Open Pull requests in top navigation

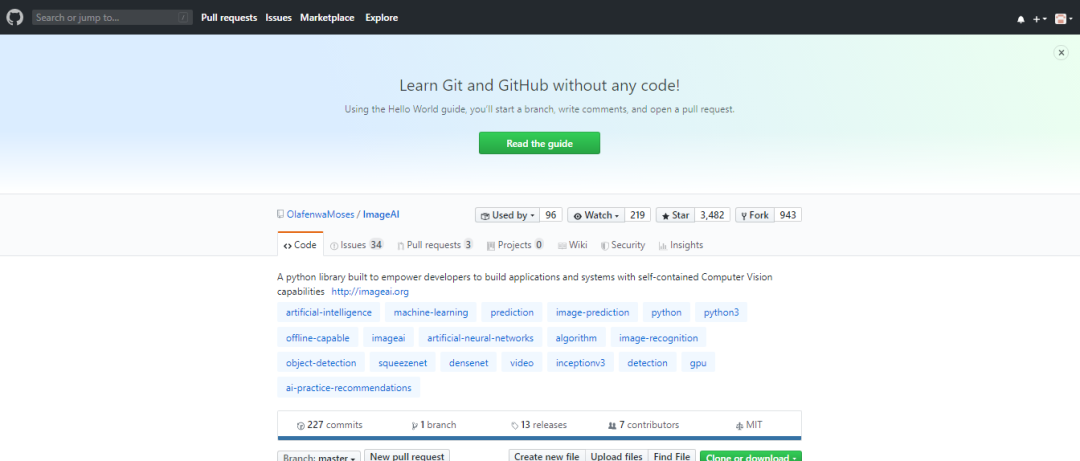coord(229,18)
